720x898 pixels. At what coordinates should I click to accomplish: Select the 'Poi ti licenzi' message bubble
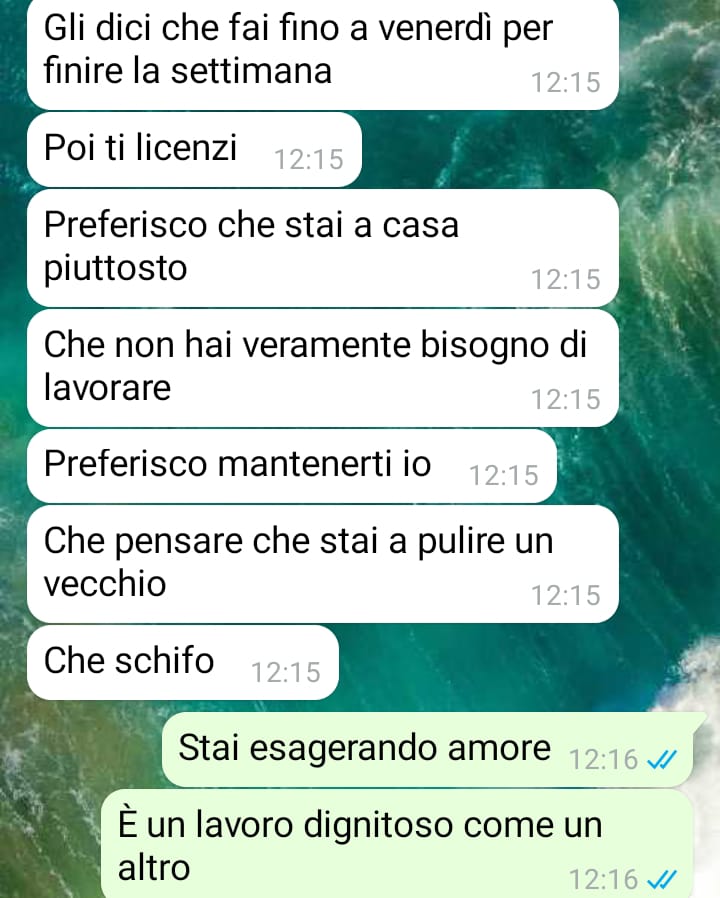[x=194, y=149]
